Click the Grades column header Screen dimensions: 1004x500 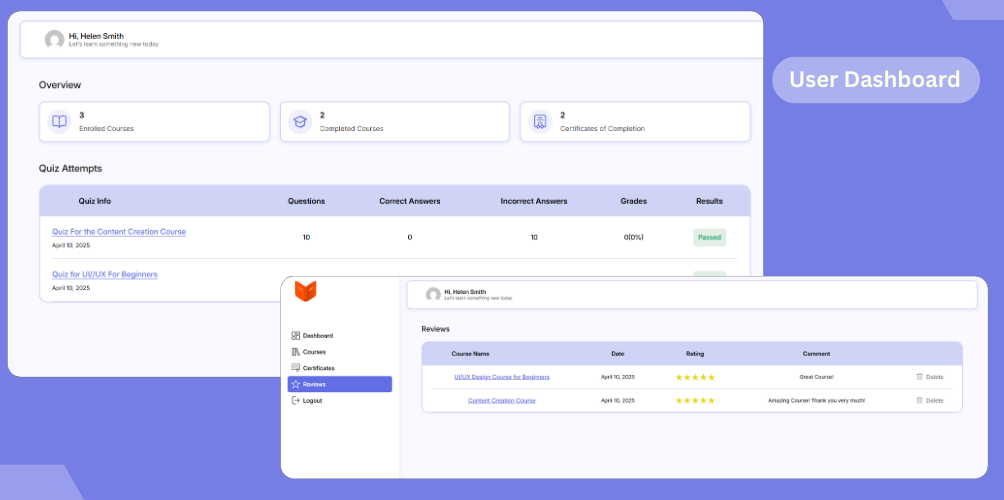coord(634,201)
